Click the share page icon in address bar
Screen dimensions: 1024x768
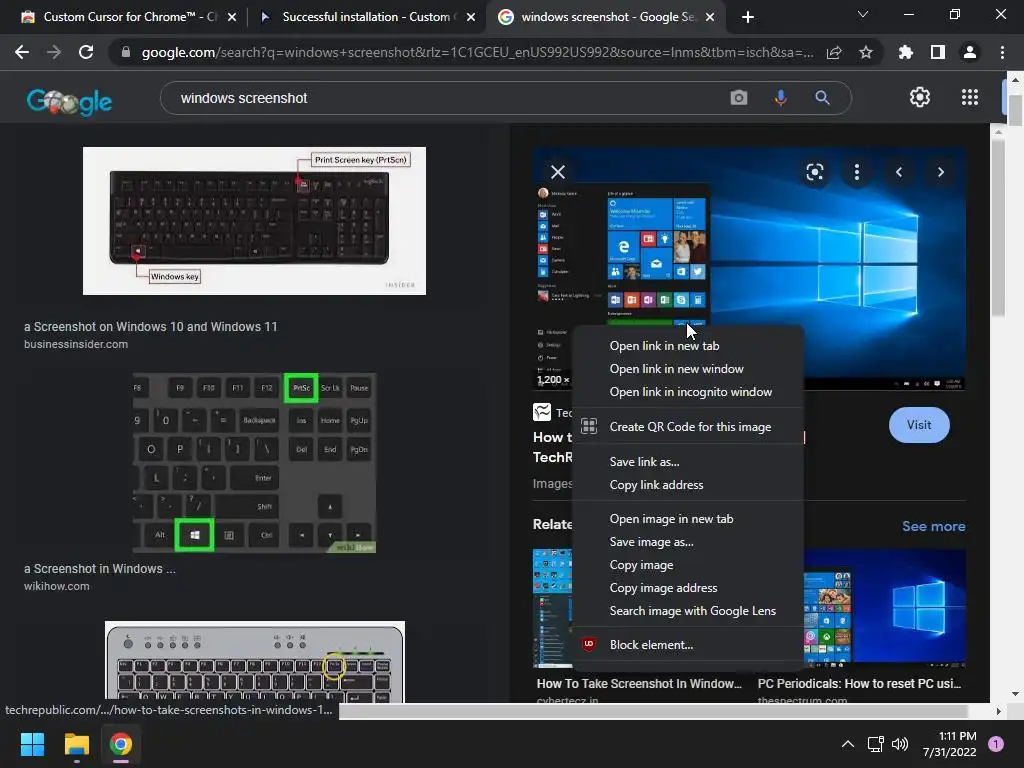point(834,52)
